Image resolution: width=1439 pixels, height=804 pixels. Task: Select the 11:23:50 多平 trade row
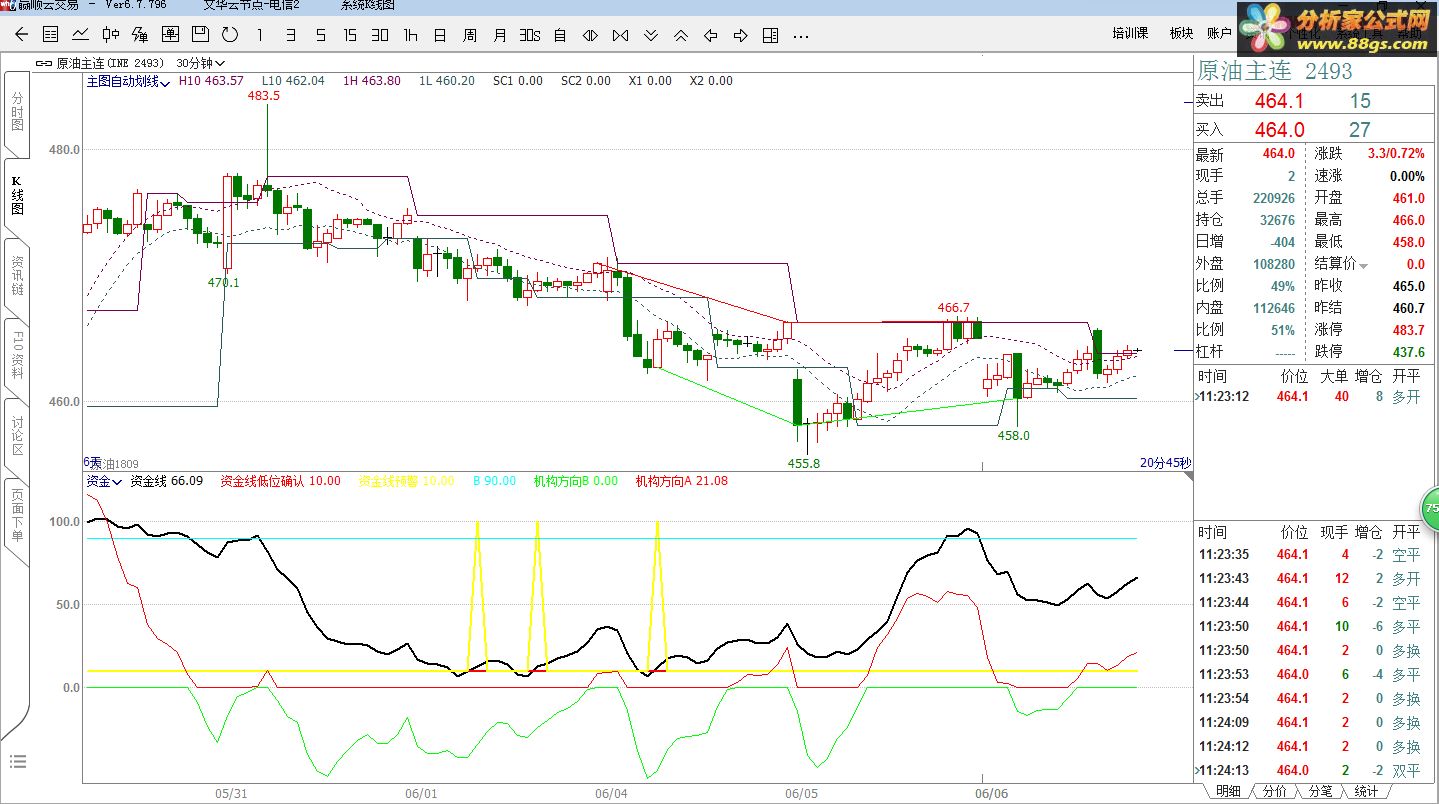tap(1313, 626)
